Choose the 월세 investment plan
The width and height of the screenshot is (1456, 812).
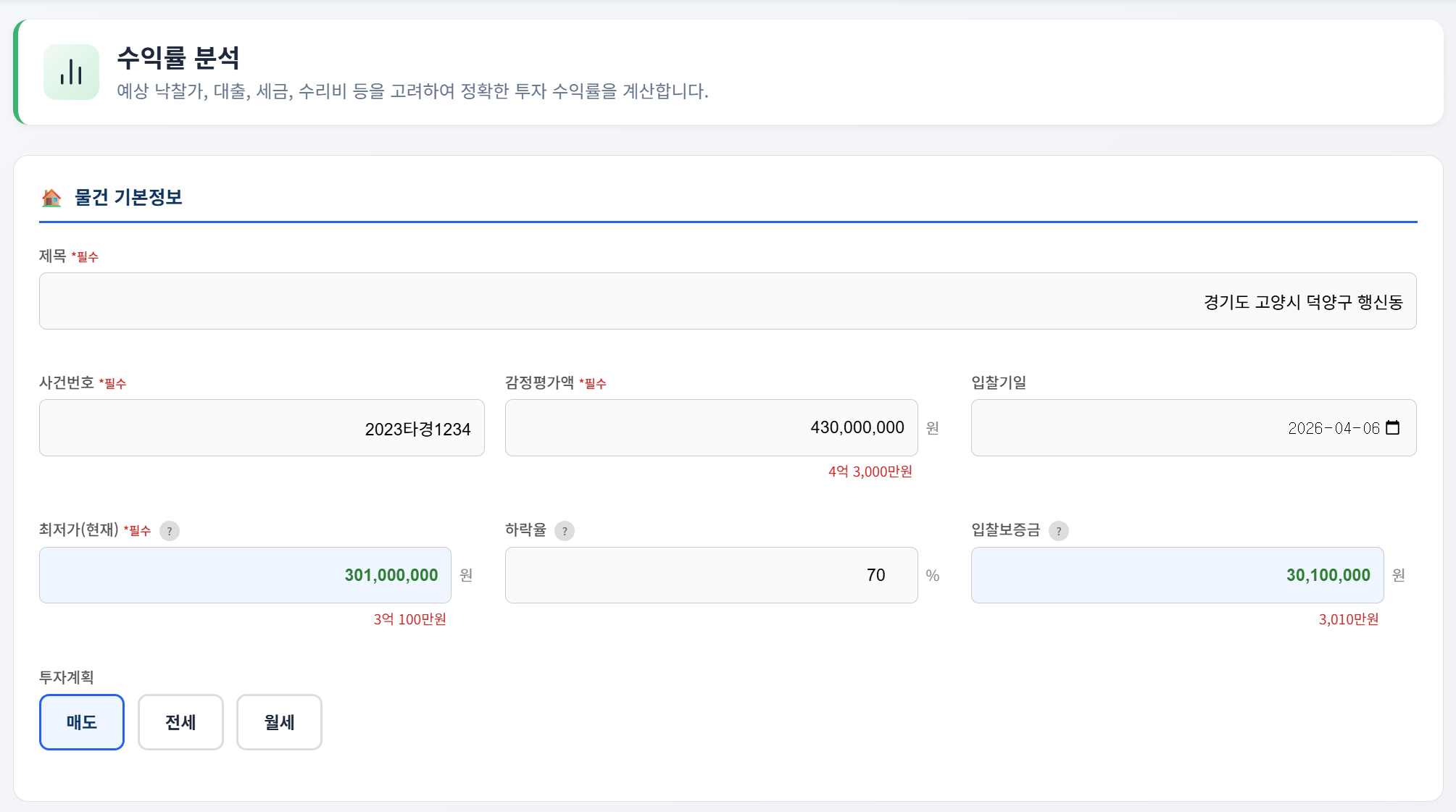coord(278,721)
